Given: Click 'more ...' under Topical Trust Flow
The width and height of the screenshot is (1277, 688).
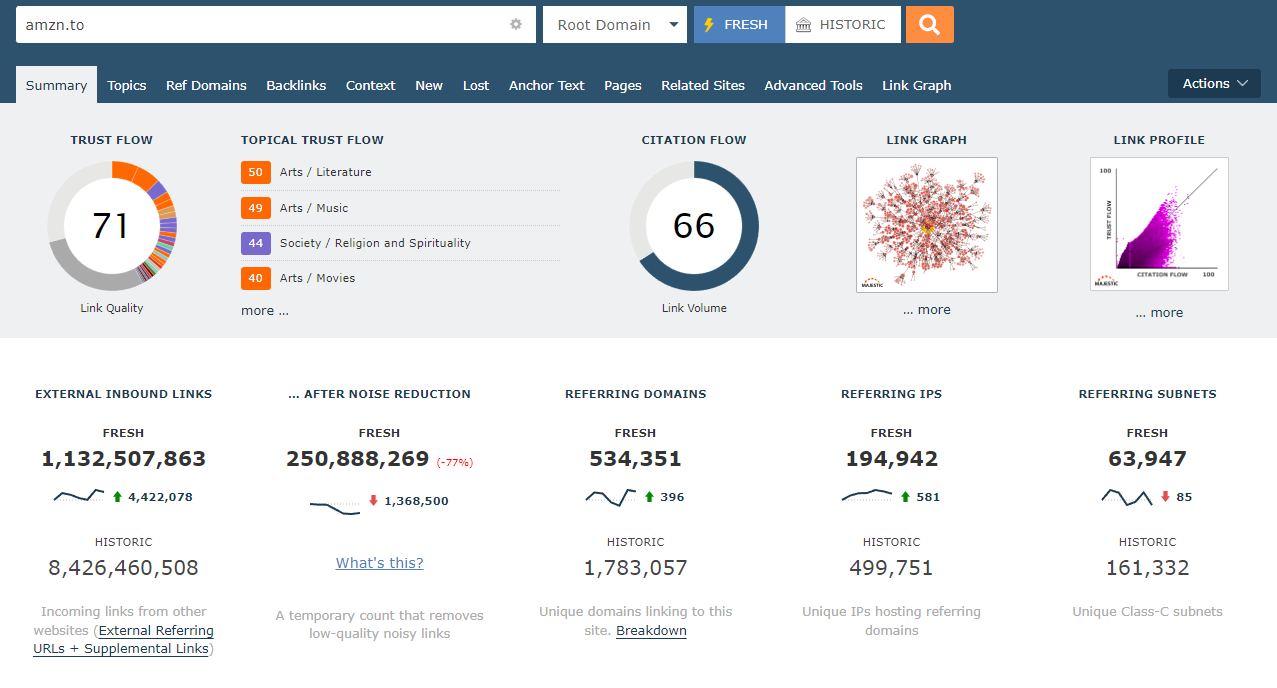Looking at the screenshot, I should (265, 311).
